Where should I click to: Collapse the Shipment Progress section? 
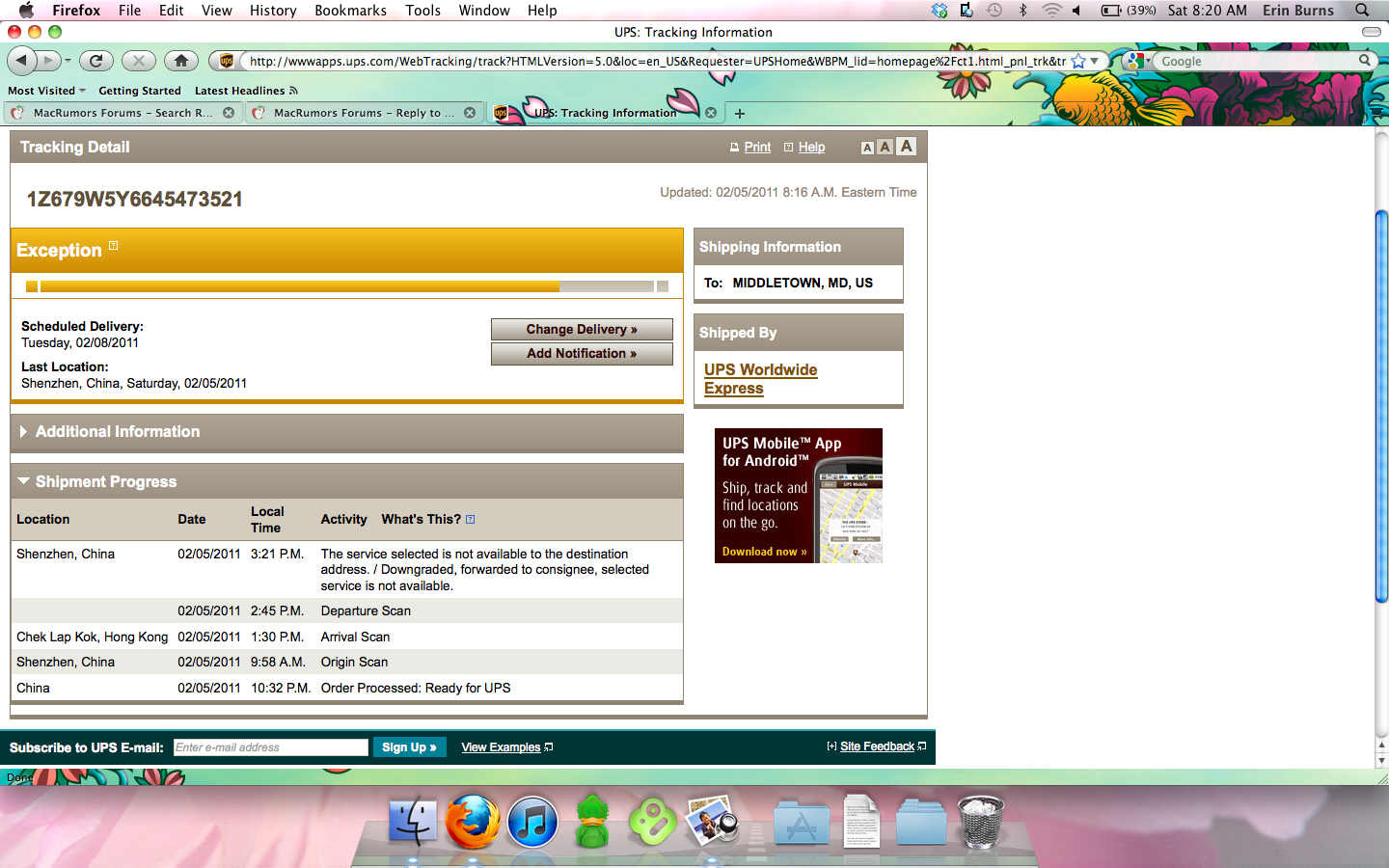pyautogui.click(x=24, y=480)
